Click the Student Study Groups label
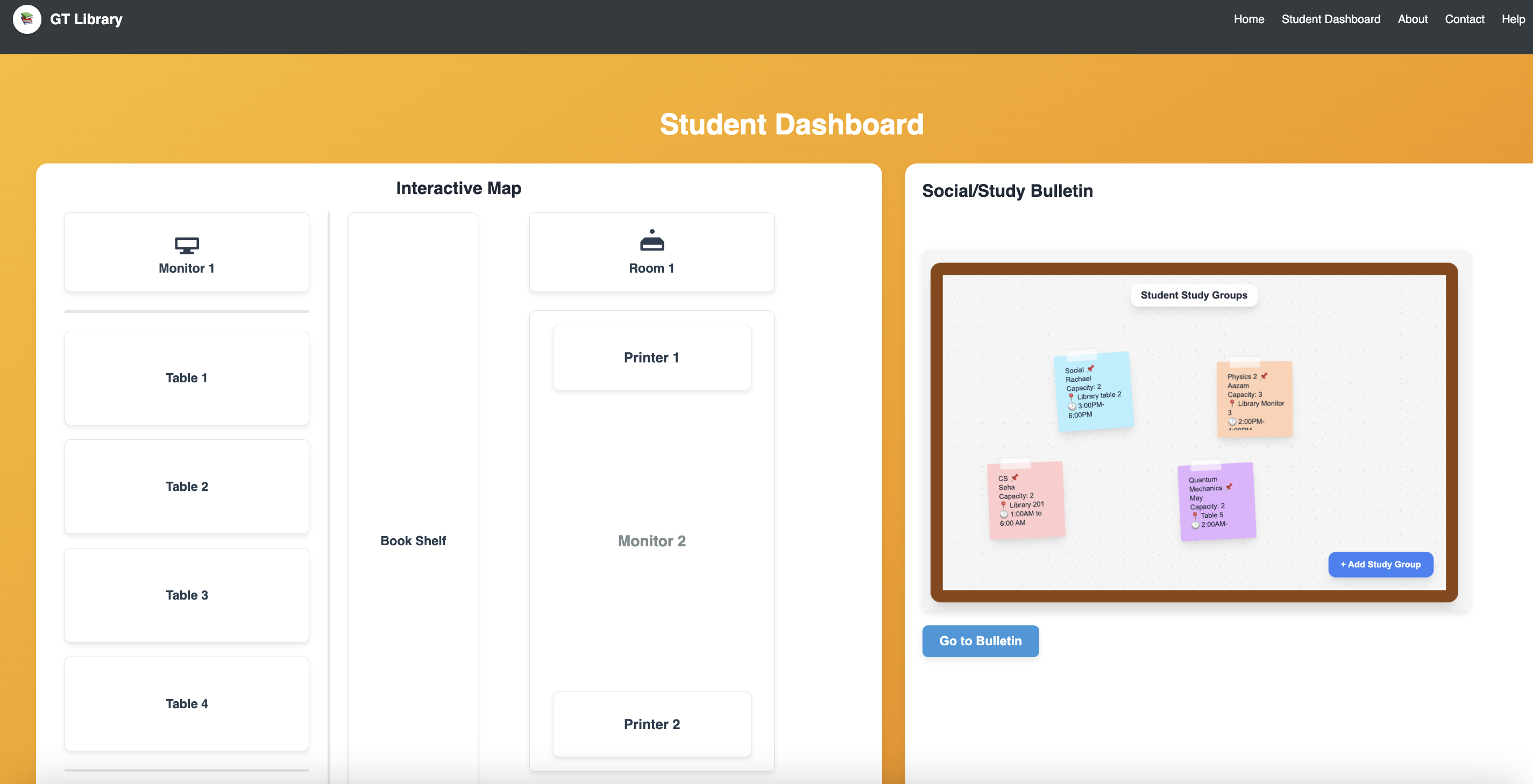This screenshot has width=1533, height=784. [x=1193, y=295]
